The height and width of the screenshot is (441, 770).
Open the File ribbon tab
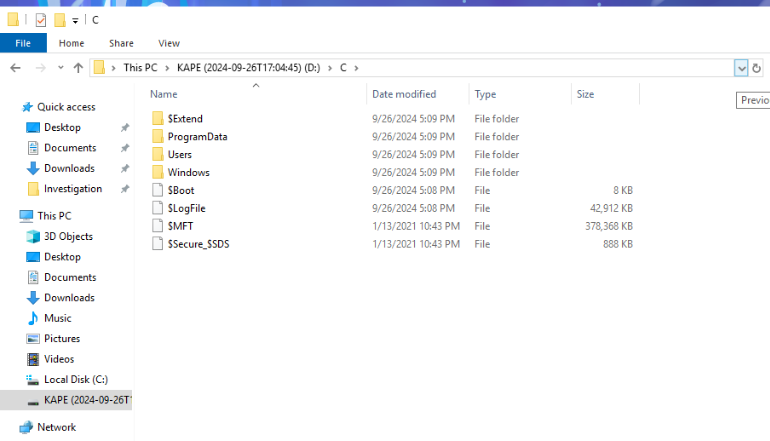[x=23, y=43]
